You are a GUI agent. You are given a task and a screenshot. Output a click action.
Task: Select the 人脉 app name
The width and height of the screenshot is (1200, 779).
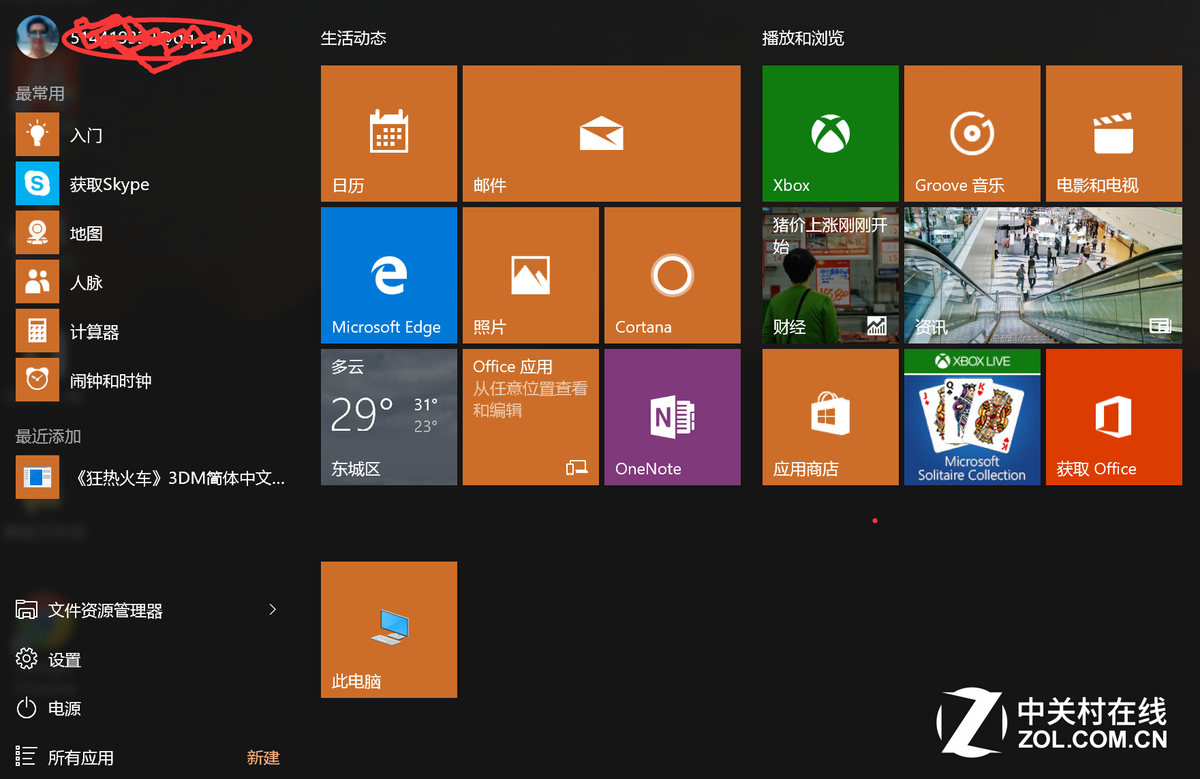pyautogui.click(x=87, y=282)
